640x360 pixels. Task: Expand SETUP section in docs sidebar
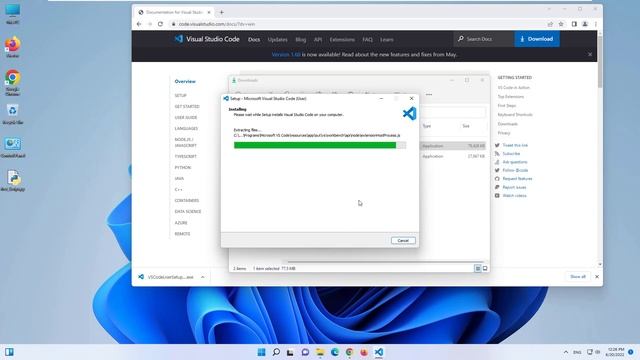(x=180, y=96)
